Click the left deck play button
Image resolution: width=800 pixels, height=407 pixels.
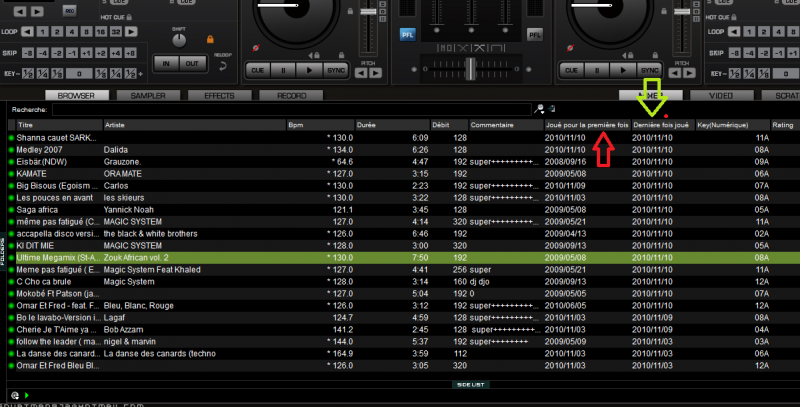[309, 70]
